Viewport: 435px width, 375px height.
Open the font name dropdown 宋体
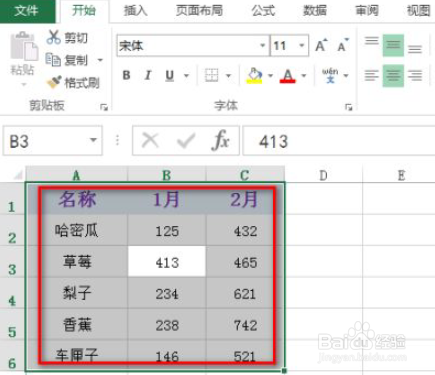tap(263, 45)
